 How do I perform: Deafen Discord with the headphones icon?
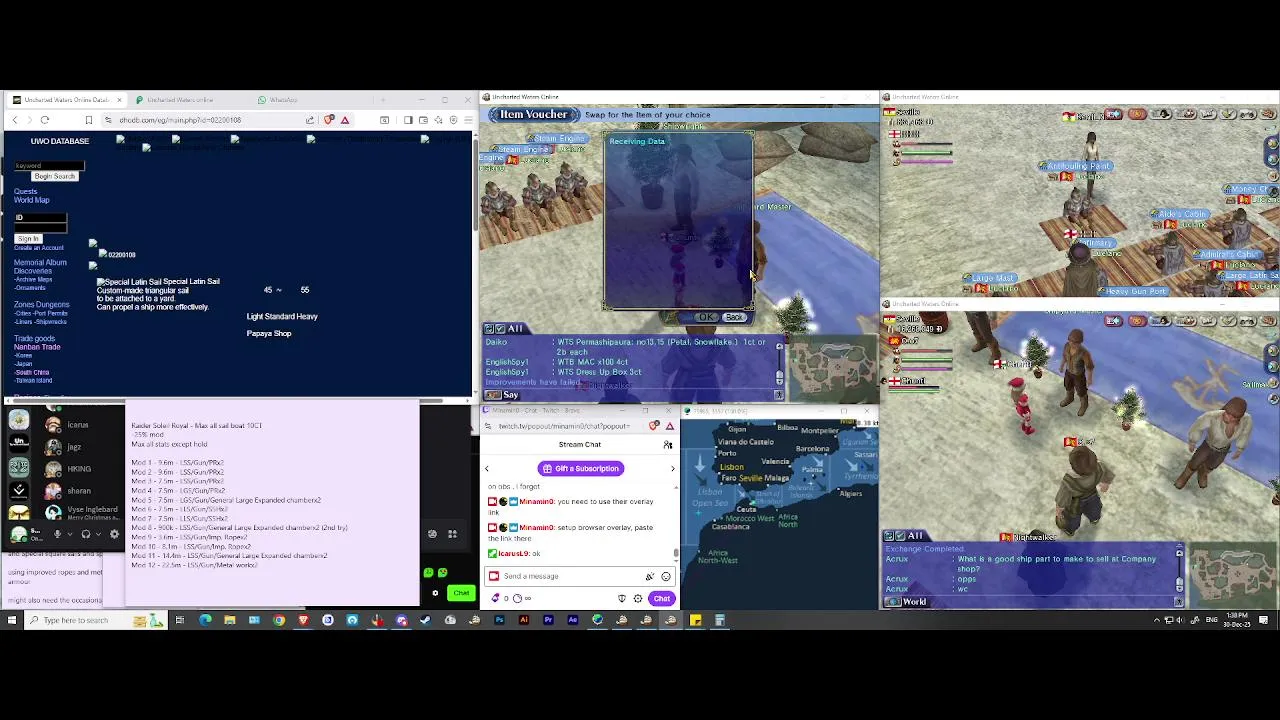pyautogui.click(x=86, y=534)
